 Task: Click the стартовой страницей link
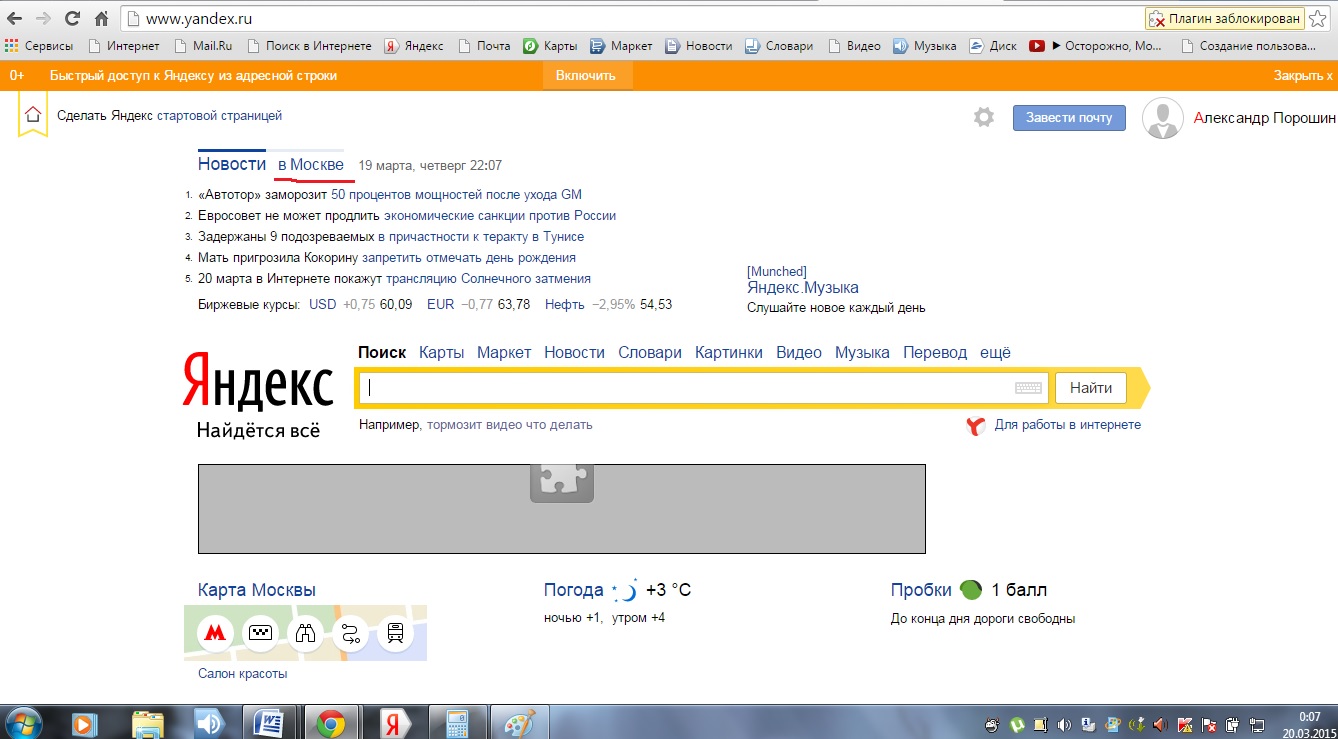coord(219,115)
